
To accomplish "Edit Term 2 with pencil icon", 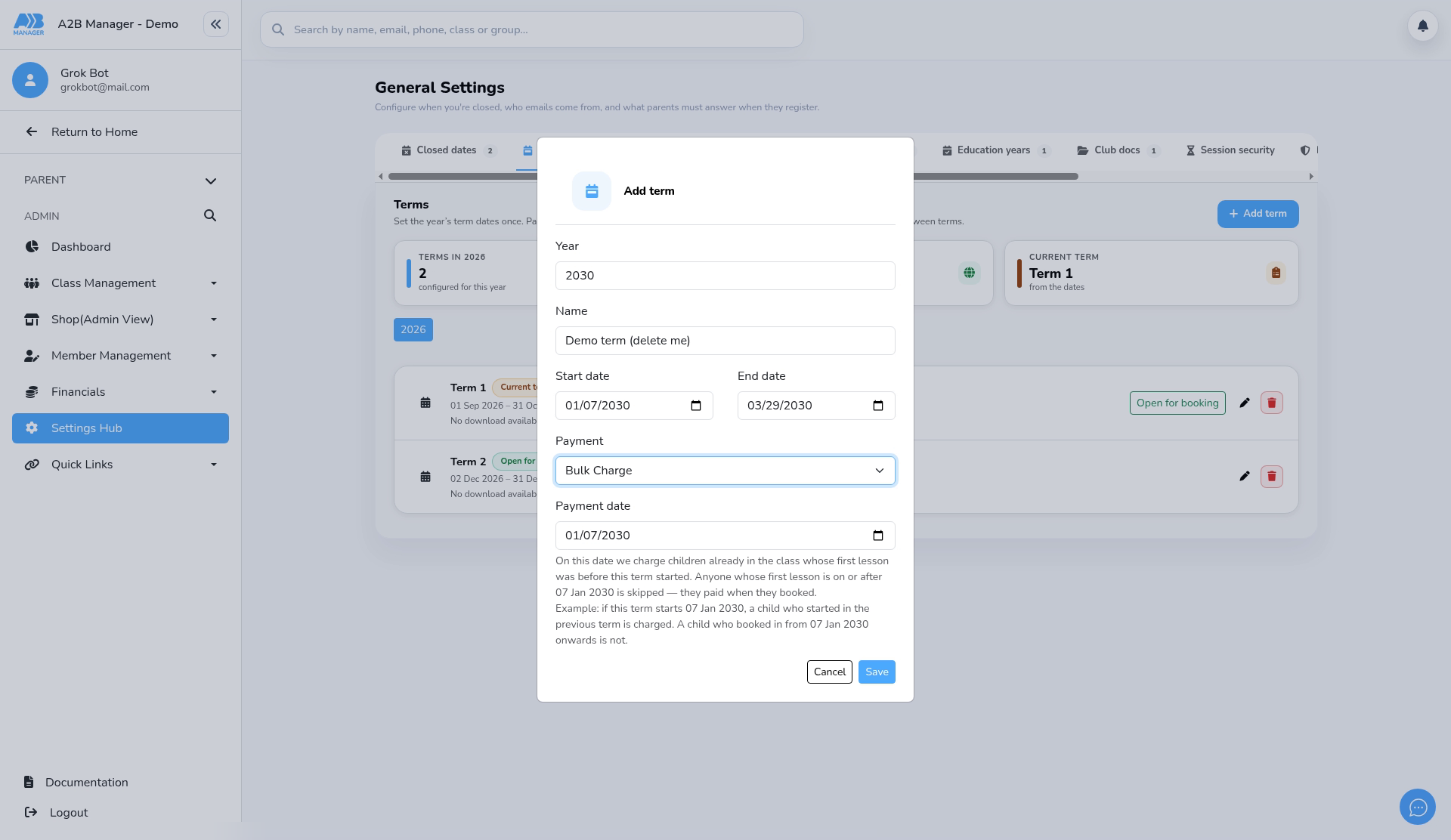I will click(x=1245, y=477).
